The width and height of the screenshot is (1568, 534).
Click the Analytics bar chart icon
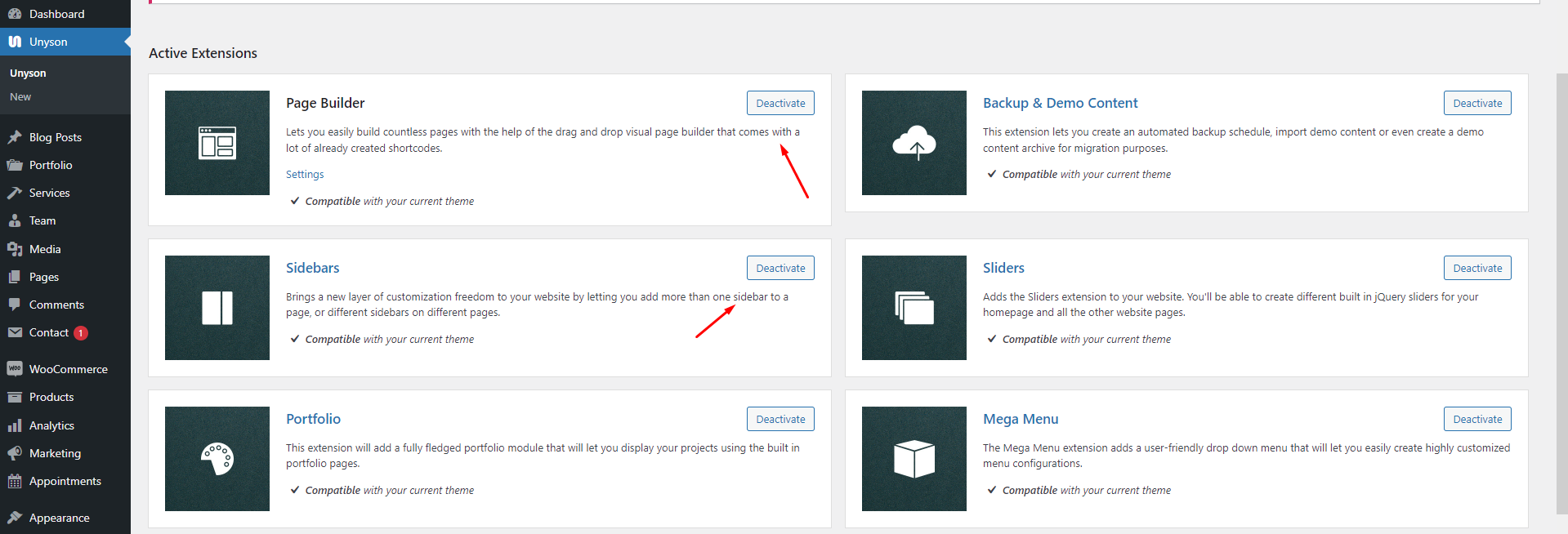click(15, 425)
